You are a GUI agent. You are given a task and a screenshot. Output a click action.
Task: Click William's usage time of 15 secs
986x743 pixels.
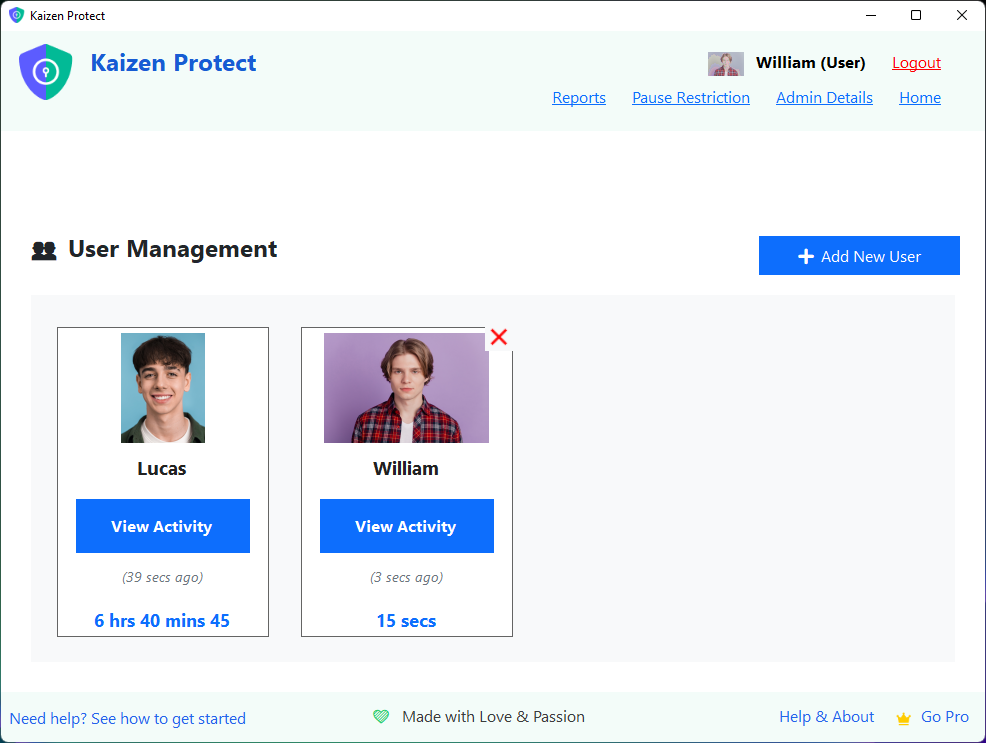pyautogui.click(x=406, y=620)
